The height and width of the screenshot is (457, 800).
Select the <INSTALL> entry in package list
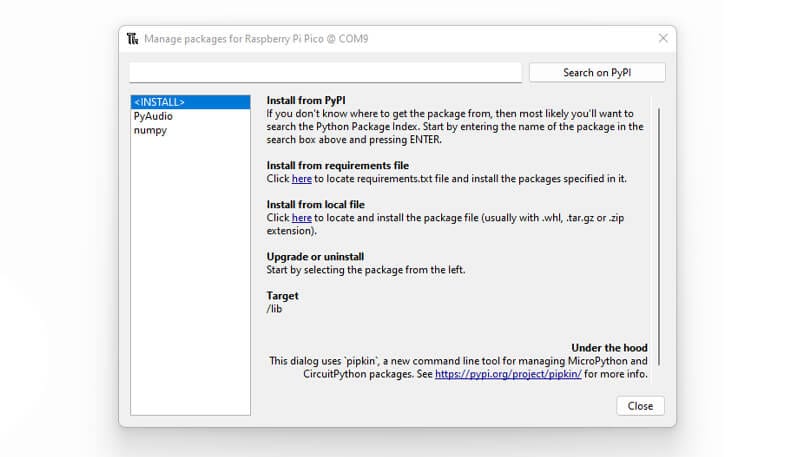point(190,102)
